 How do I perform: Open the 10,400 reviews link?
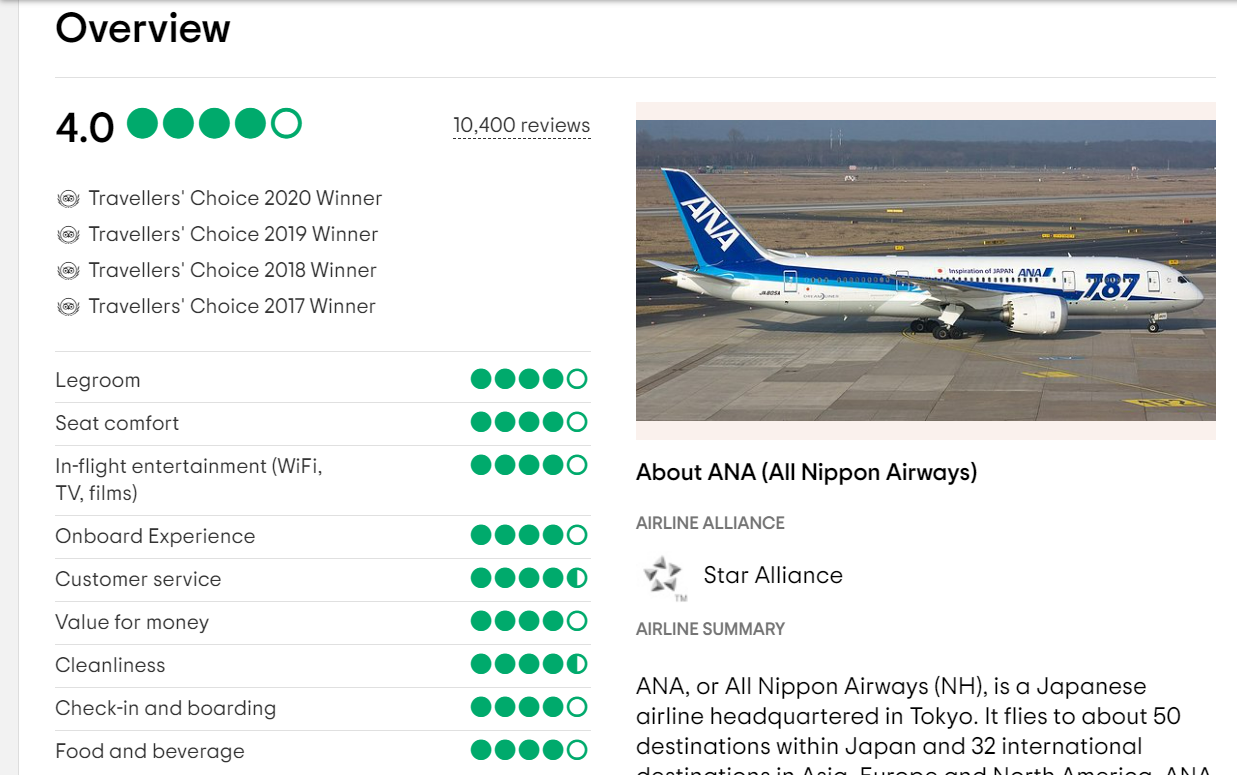521,125
